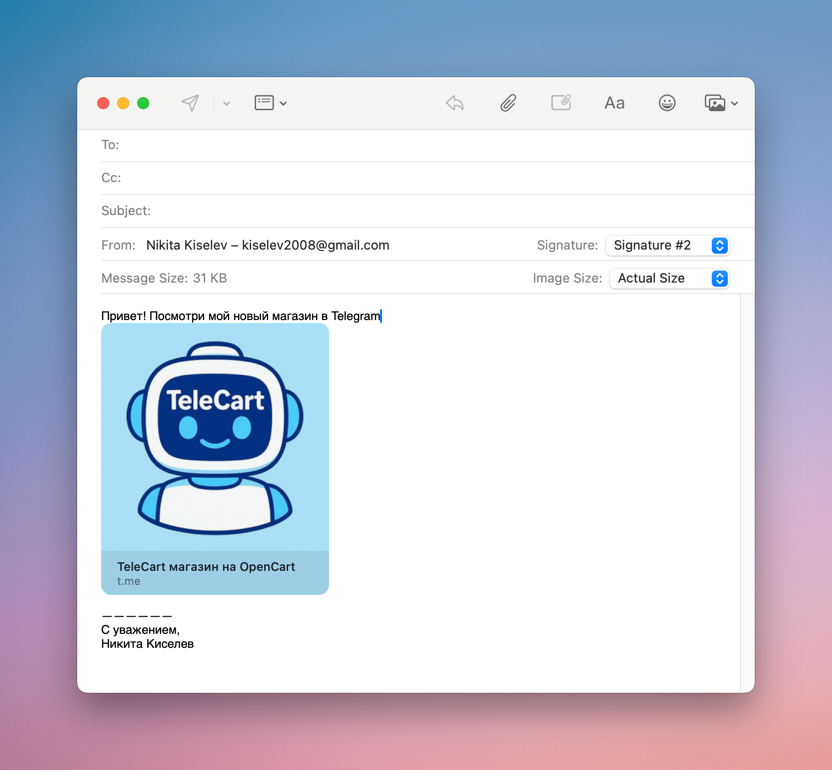Click the Send message paper plane icon

coord(190,103)
